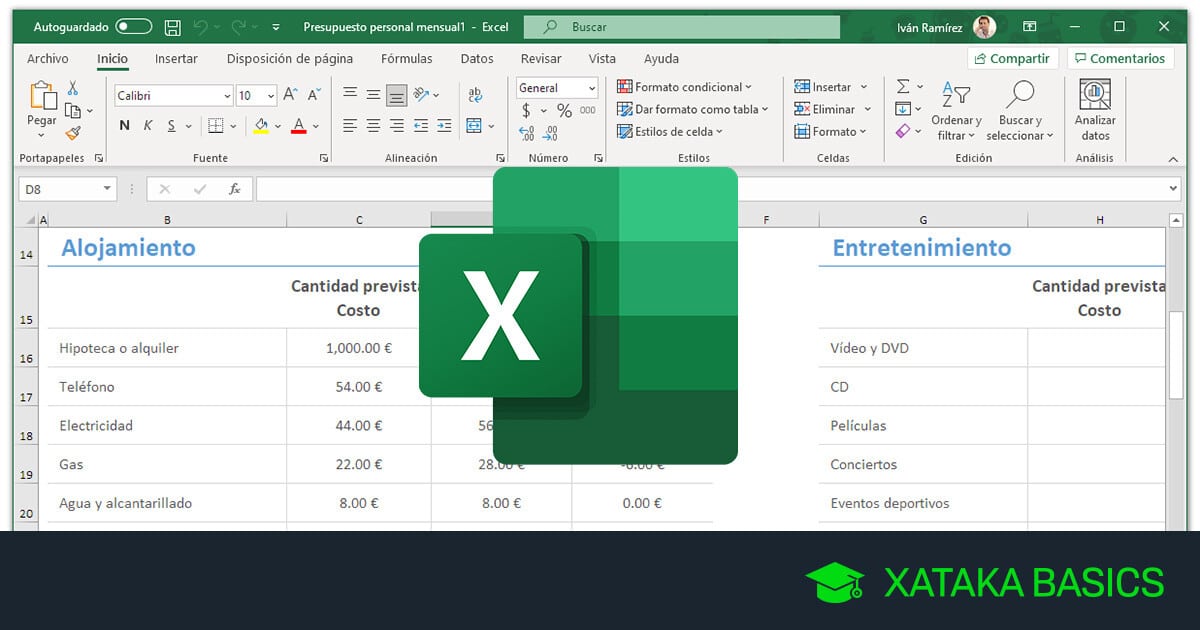Open the Comentarios panel

(x=1120, y=59)
